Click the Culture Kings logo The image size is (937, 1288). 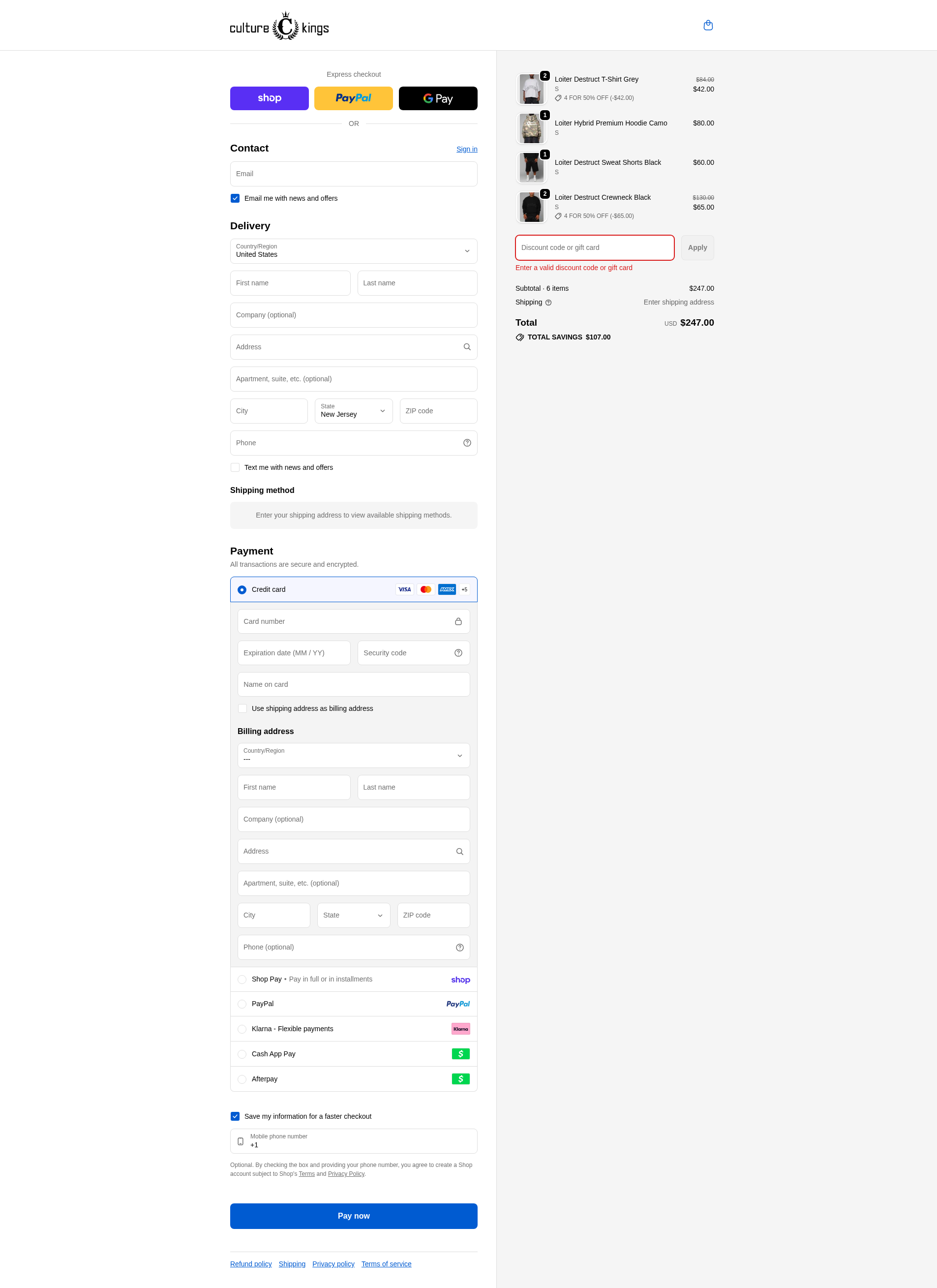point(279,25)
